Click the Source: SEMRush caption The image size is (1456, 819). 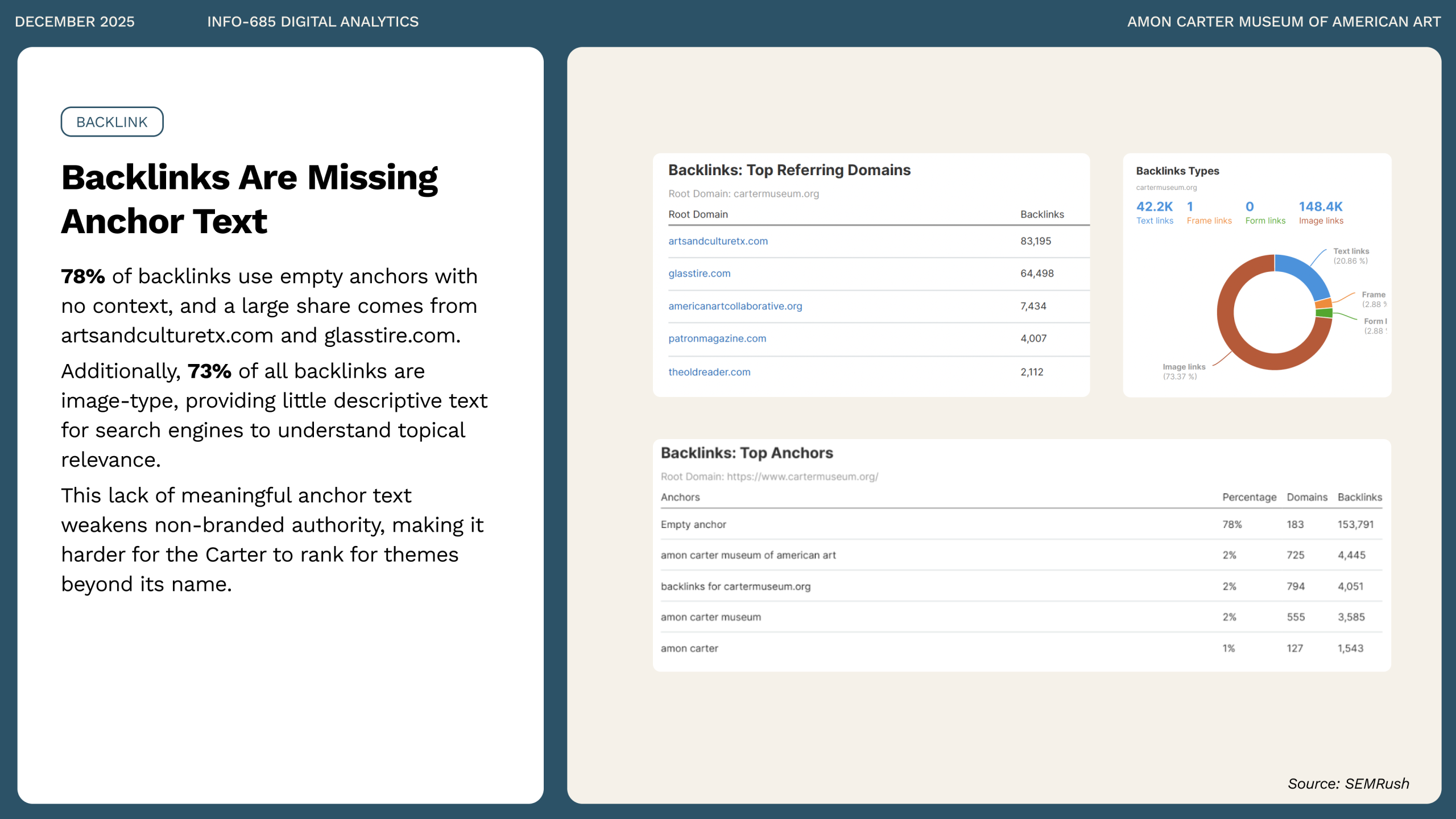pos(1348,784)
